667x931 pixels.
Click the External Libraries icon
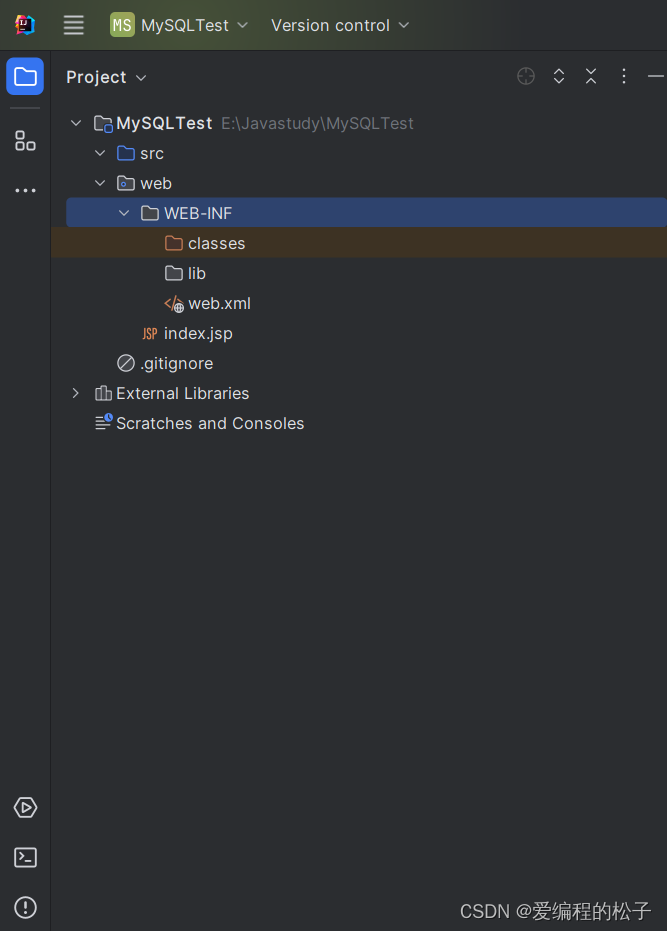pyautogui.click(x=103, y=393)
